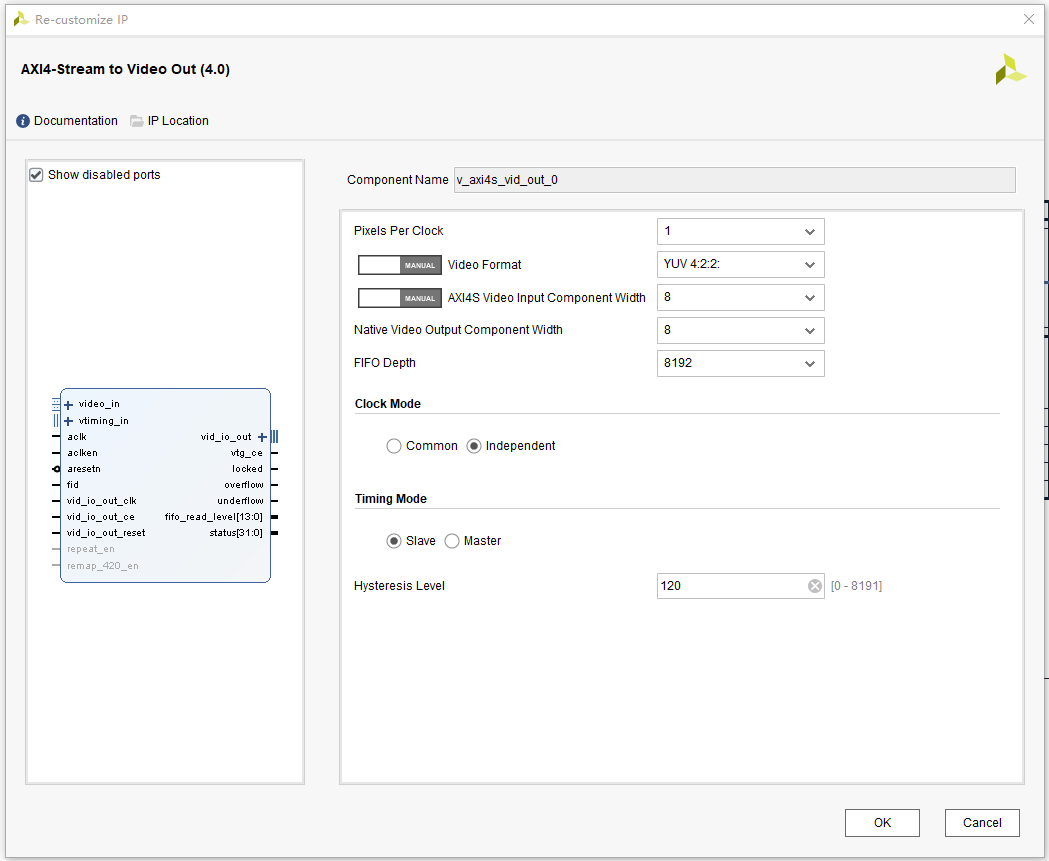1049x861 pixels.
Task: Switch Timing Mode to Master
Action: [x=451, y=540]
